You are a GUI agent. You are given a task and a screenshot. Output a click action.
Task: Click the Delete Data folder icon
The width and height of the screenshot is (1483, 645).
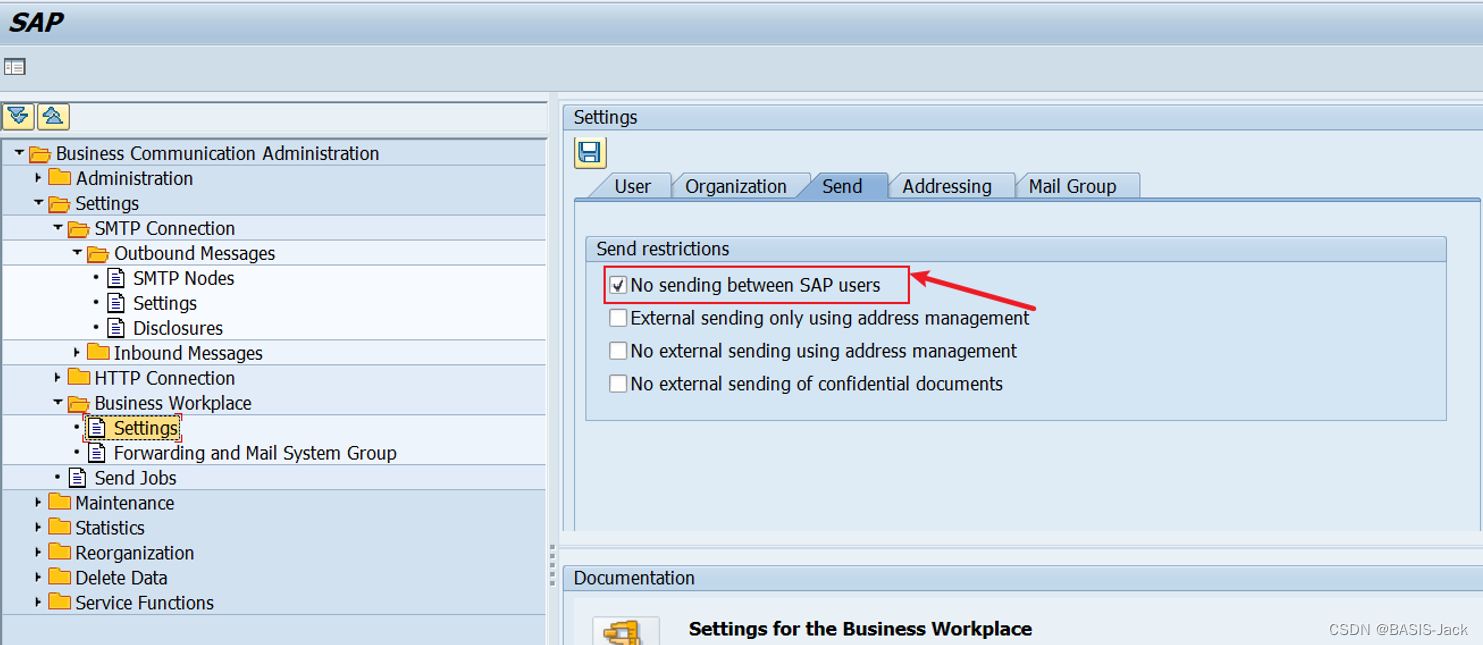click(60, 577)
